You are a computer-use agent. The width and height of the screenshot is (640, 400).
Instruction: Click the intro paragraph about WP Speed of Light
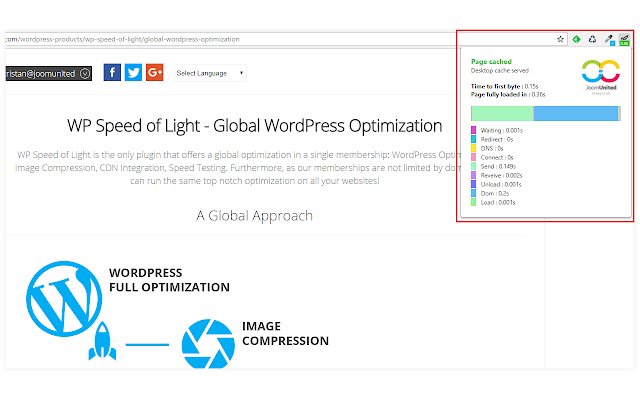click(238, 168)
